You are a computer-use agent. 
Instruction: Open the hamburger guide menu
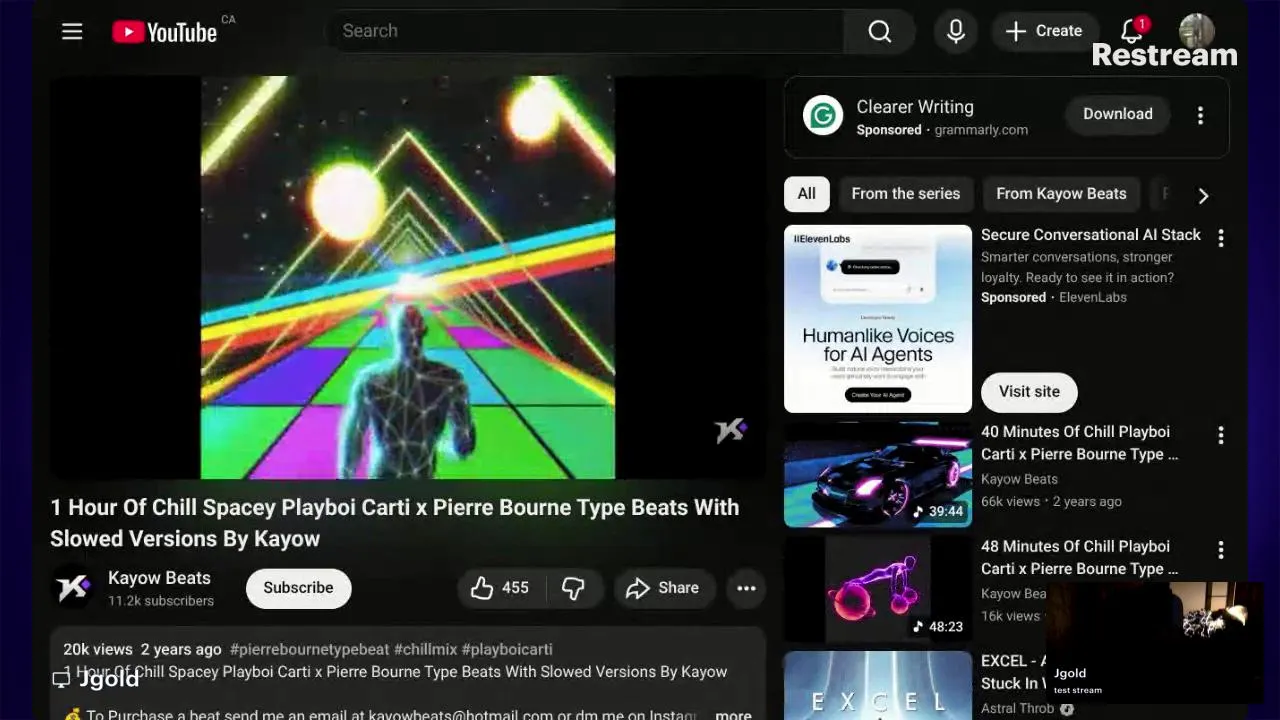pyautogui.click(x=72, y=31)
